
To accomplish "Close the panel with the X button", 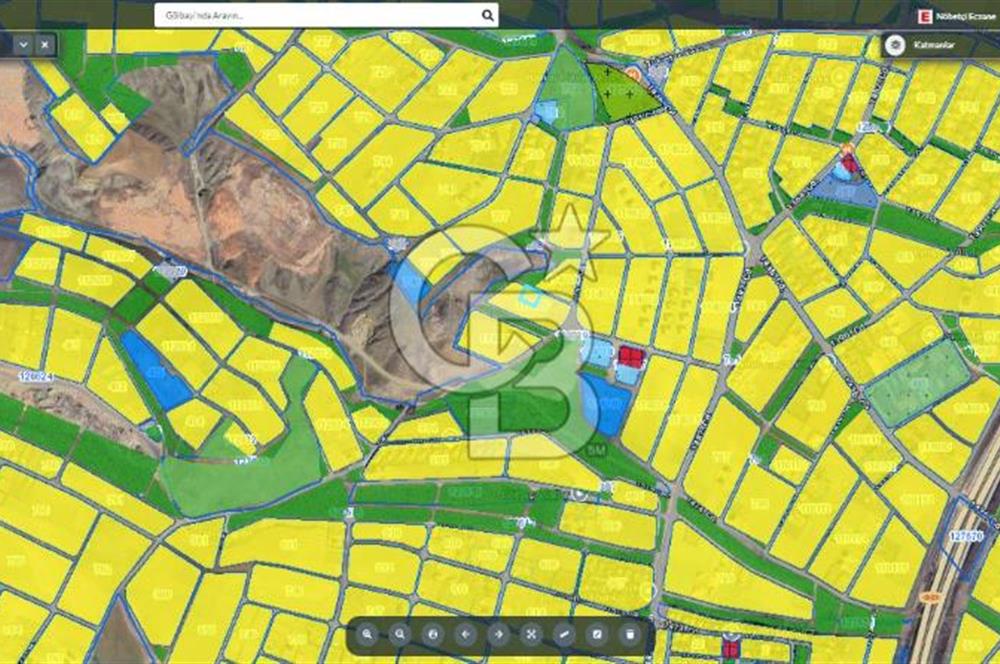I will tap(45, 45).
